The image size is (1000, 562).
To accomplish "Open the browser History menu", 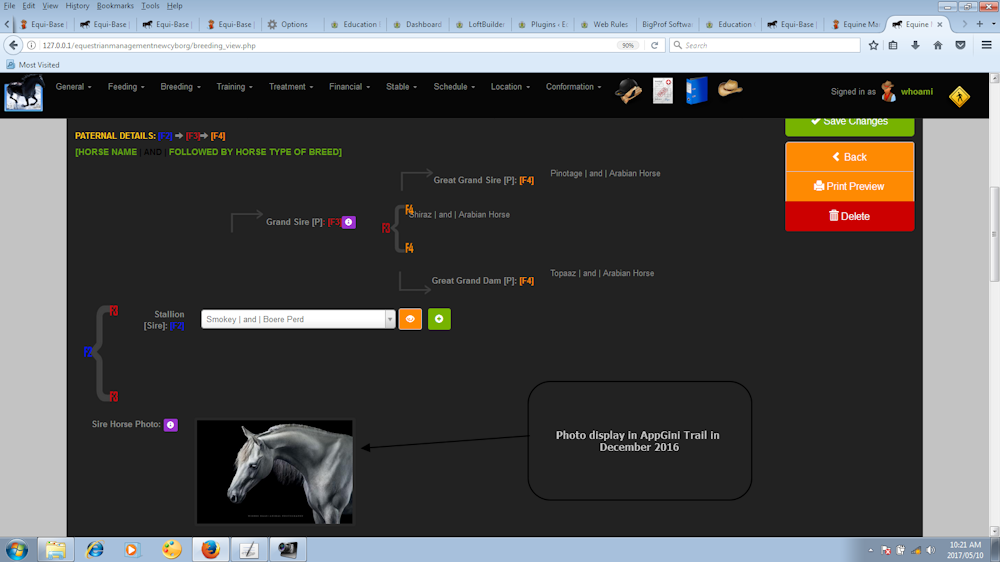I will click(77, 6).
